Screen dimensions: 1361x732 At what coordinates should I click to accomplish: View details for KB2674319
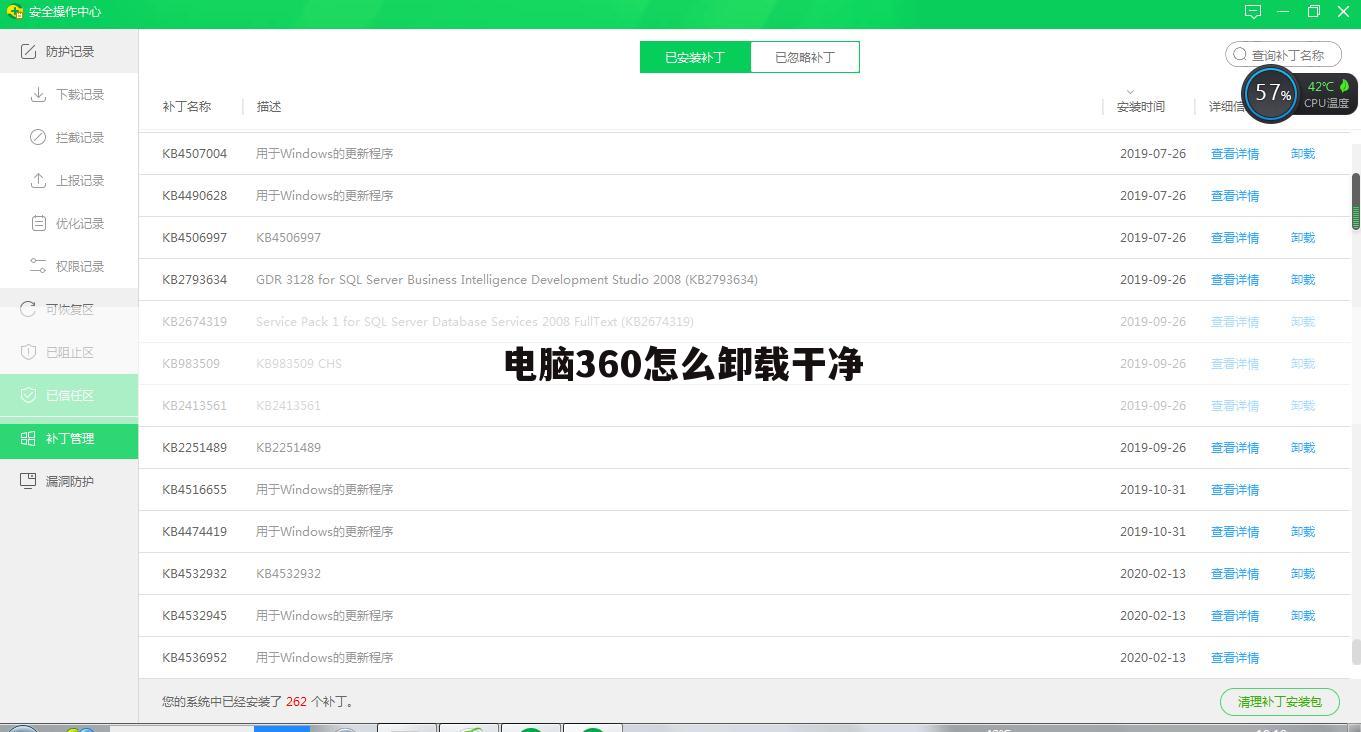click(1235, 322)
